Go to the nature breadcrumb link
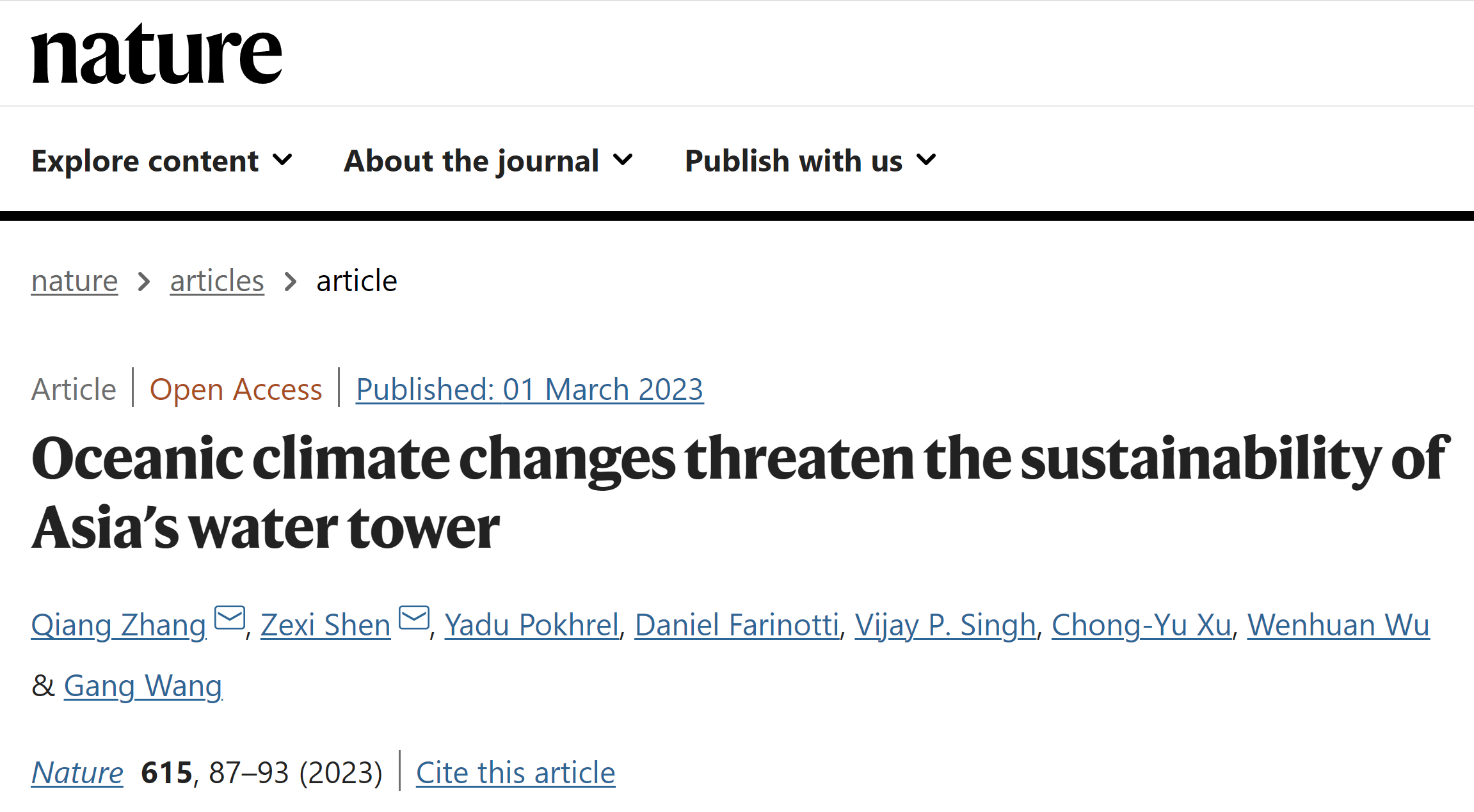 (74, 281)
